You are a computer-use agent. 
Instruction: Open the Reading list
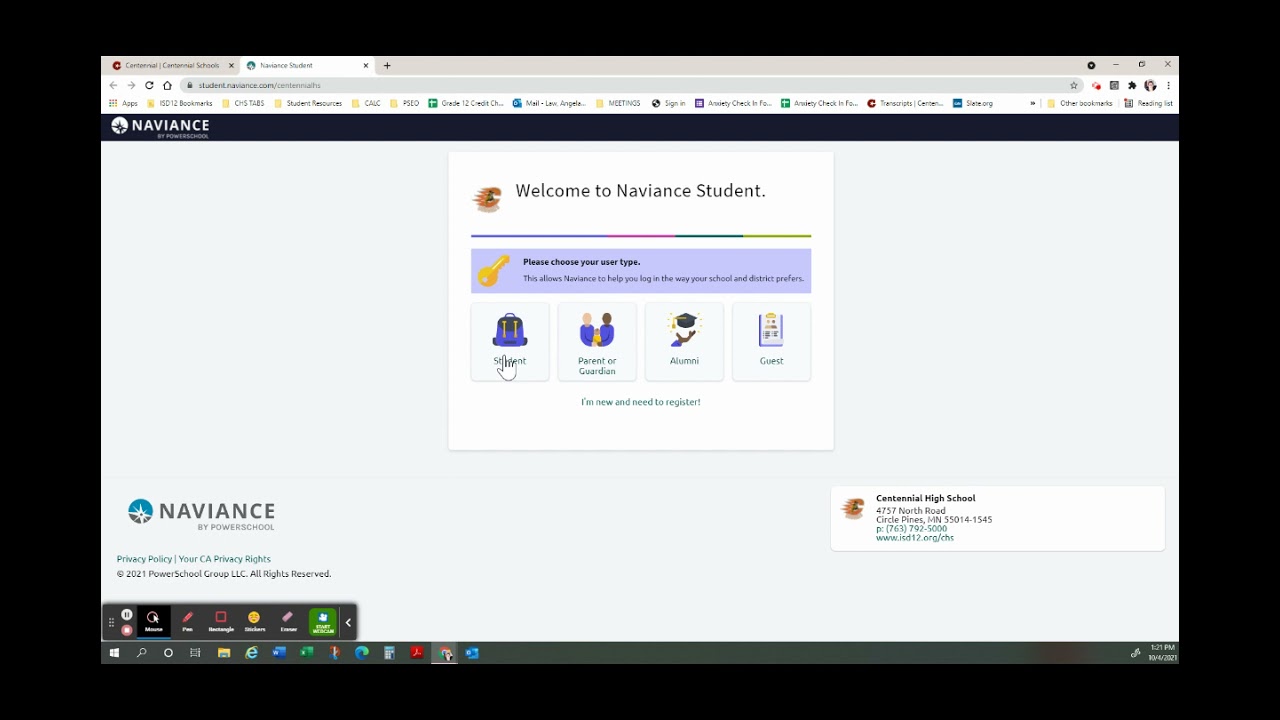[x=1148, y=103]
